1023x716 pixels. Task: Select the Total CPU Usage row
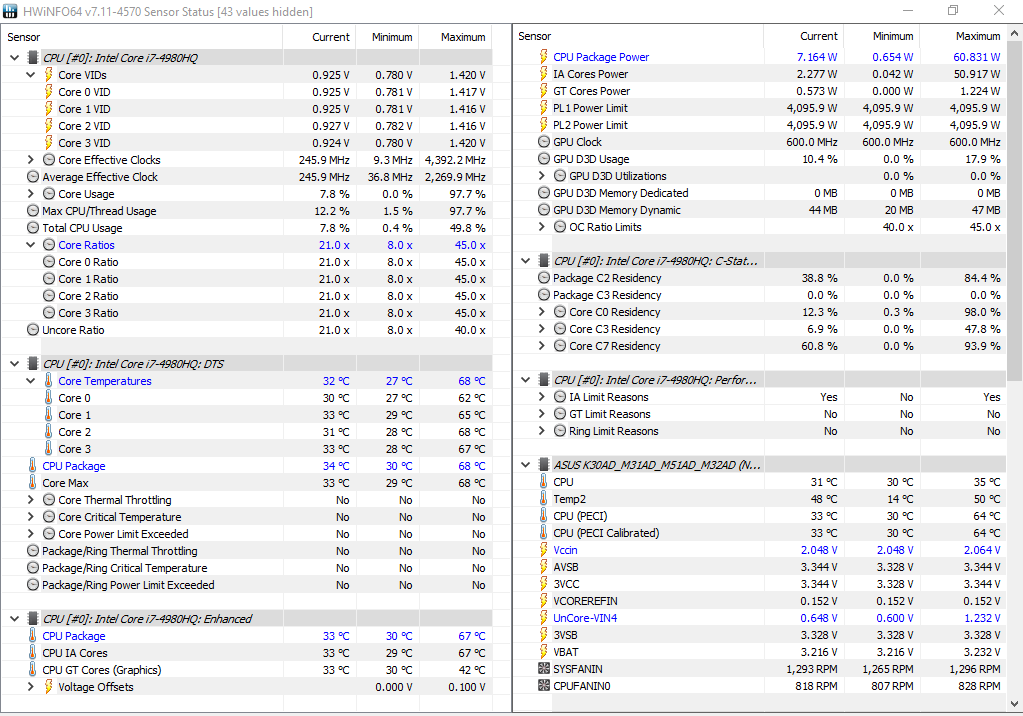coord(82,228)
